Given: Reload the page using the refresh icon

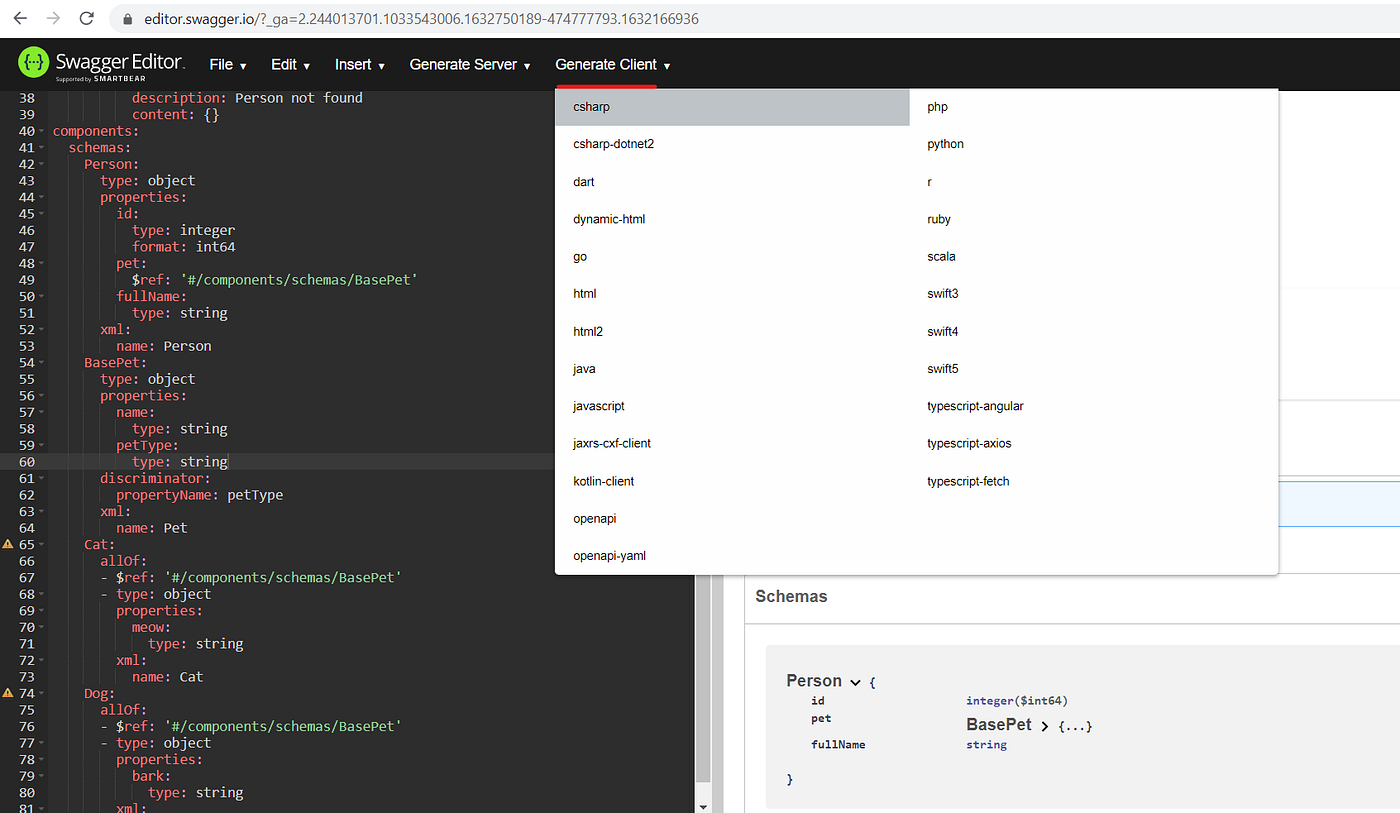Looking at the screenshot, I should point(87,18).
